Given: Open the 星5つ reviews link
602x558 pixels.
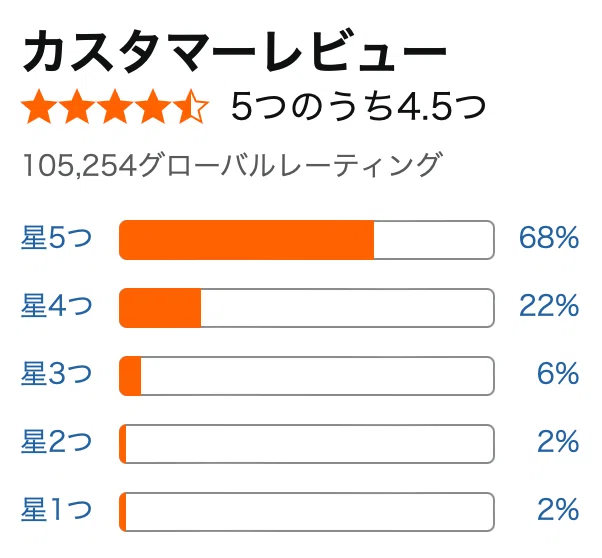Looking at the screenshot, I should pos(56,238).
